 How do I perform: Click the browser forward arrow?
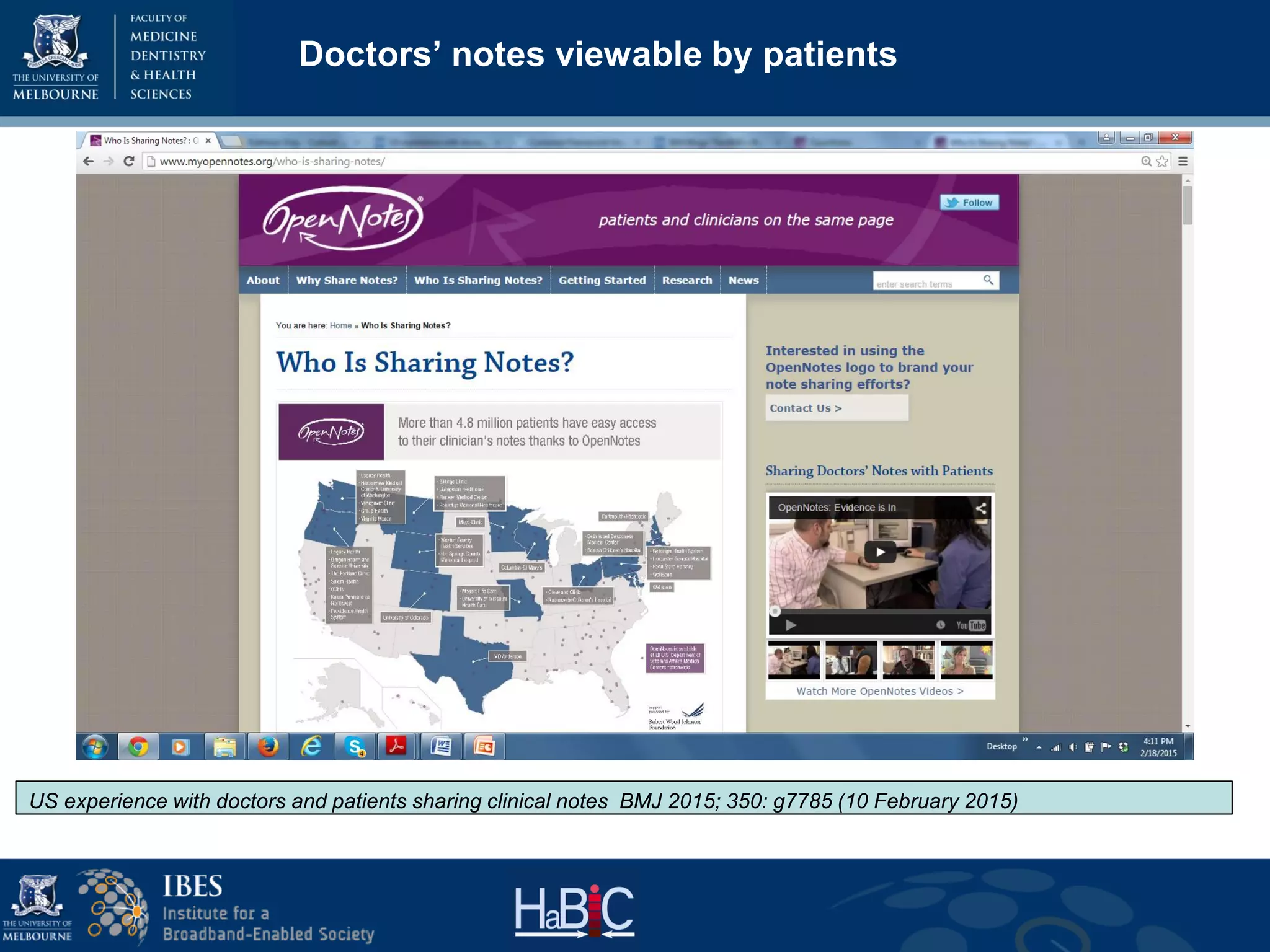click(109, 161)
